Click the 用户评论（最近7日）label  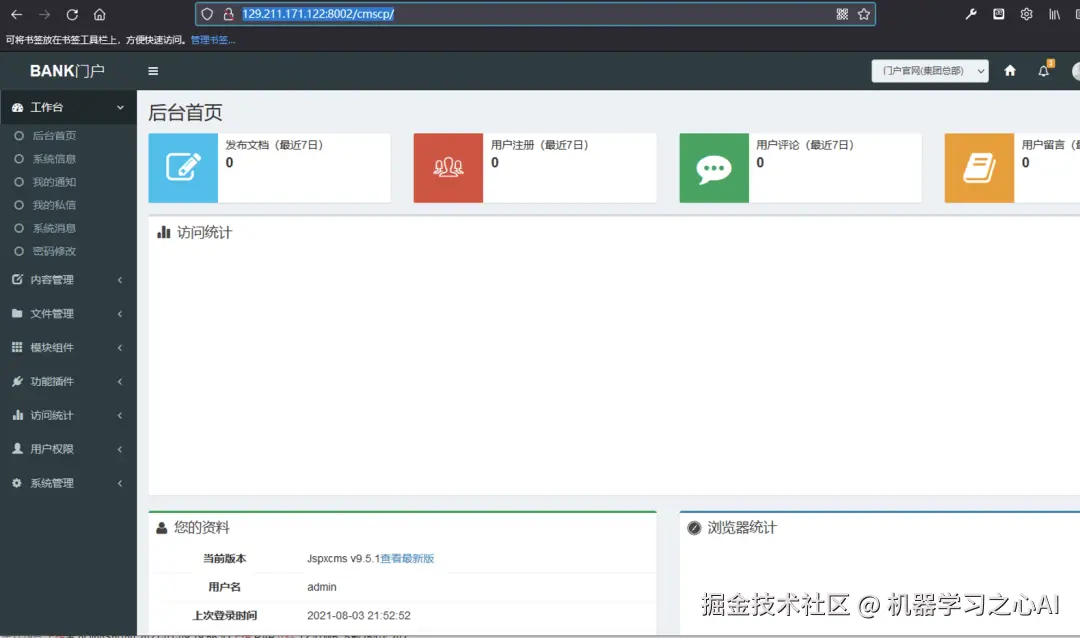(804, 145)
